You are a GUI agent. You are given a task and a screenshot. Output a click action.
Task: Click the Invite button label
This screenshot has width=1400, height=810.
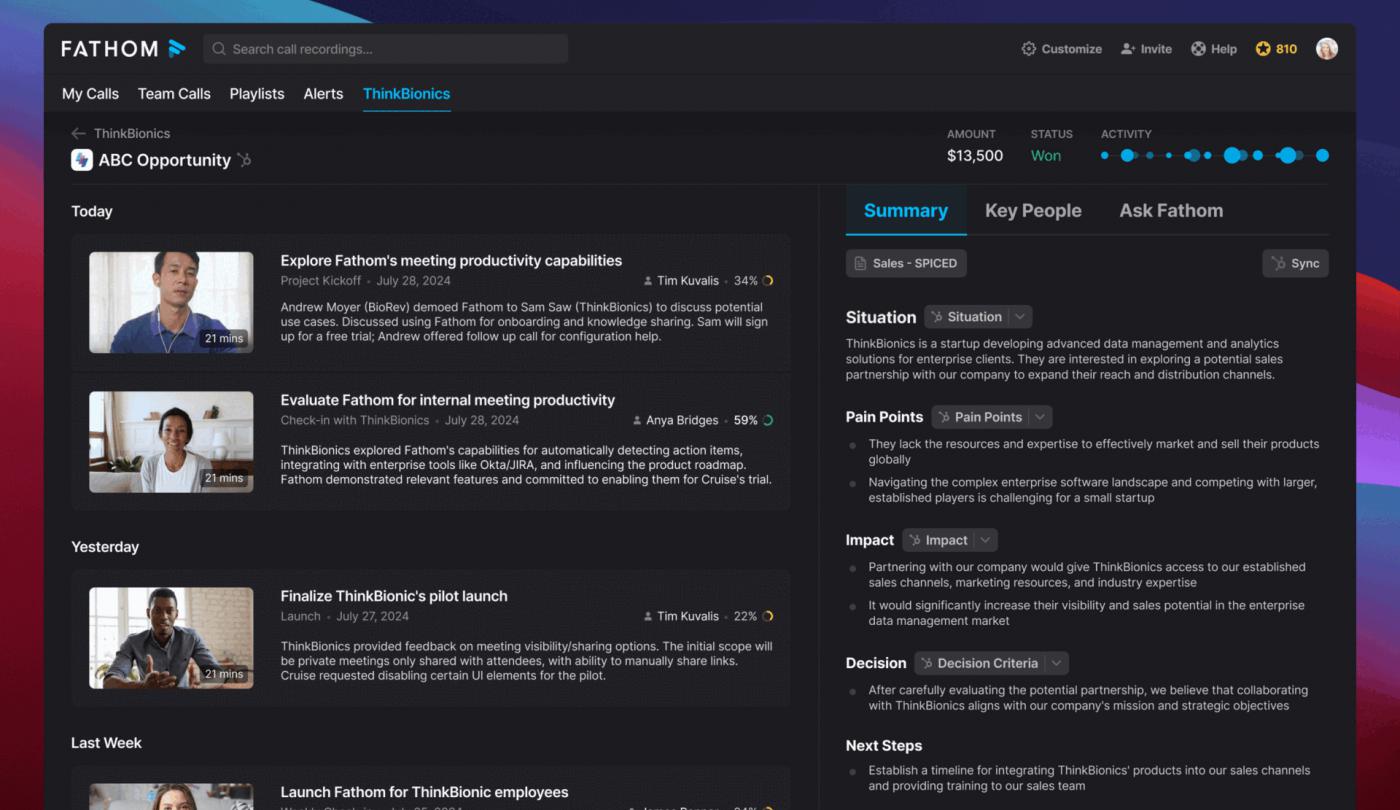[1156, 49]
